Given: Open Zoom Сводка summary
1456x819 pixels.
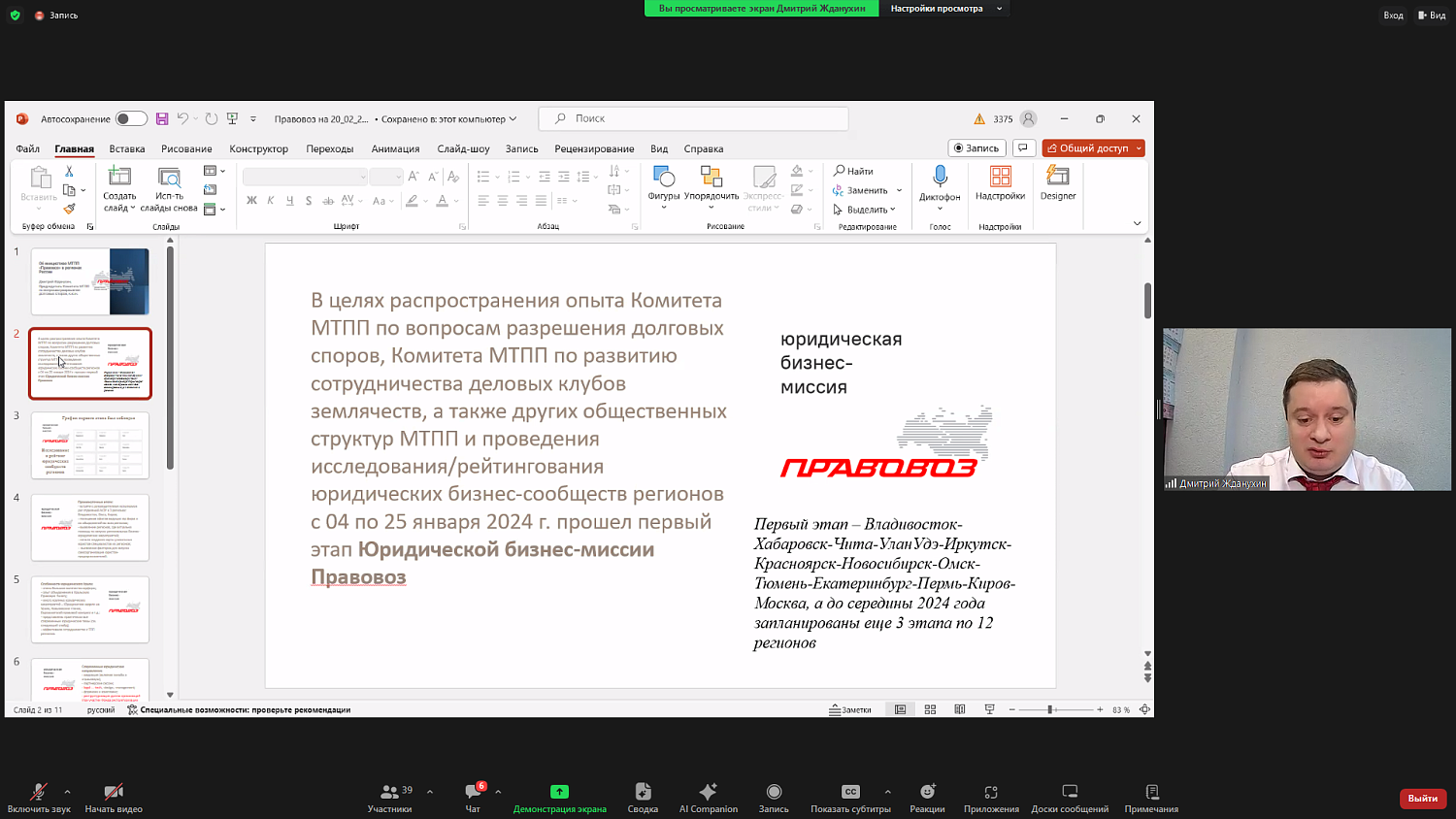Looking at the screenshot, I should [643, 798].
